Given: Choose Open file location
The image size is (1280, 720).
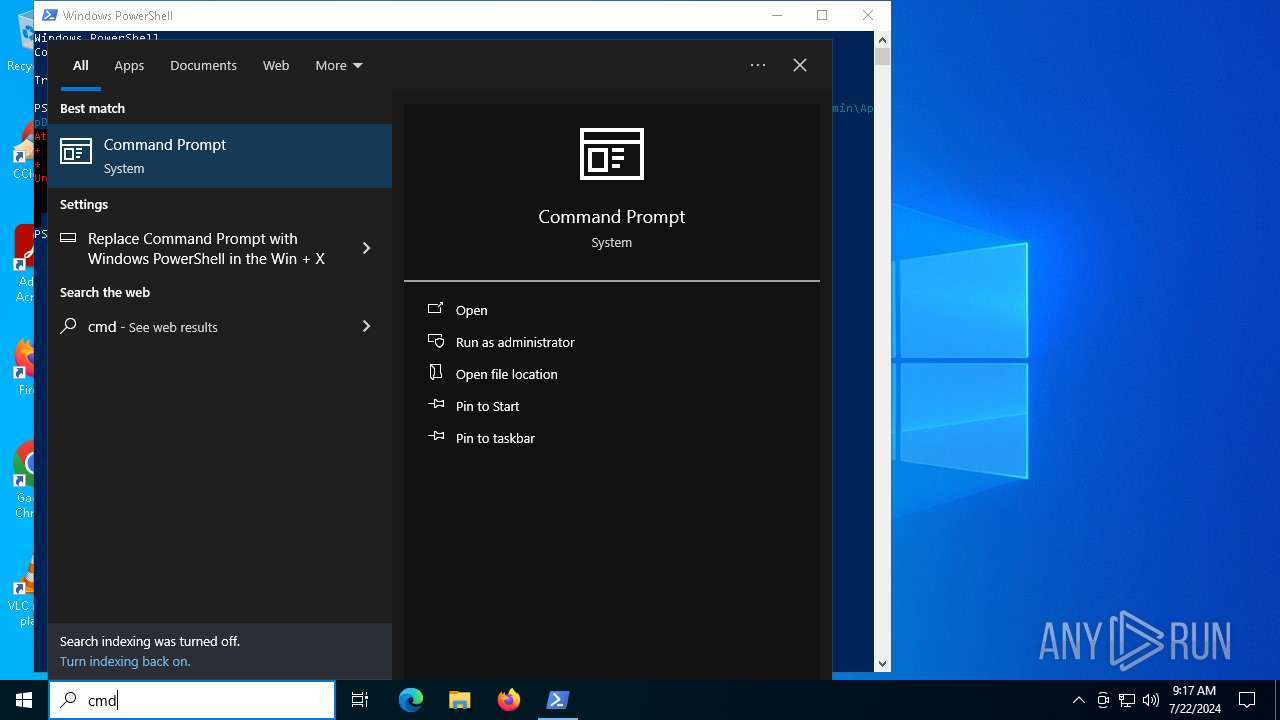Looking at the screenshot, I should click(507, 374).
